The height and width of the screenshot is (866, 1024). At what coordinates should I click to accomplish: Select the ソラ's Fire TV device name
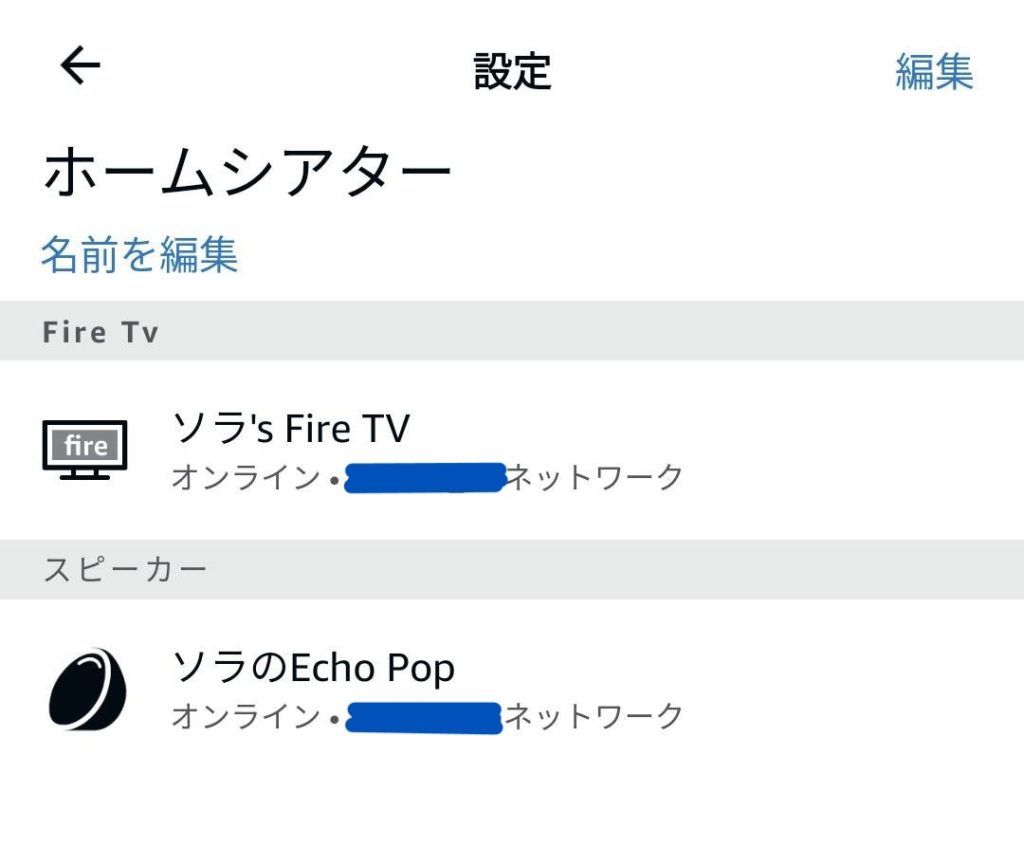click(x=291, y=429)
